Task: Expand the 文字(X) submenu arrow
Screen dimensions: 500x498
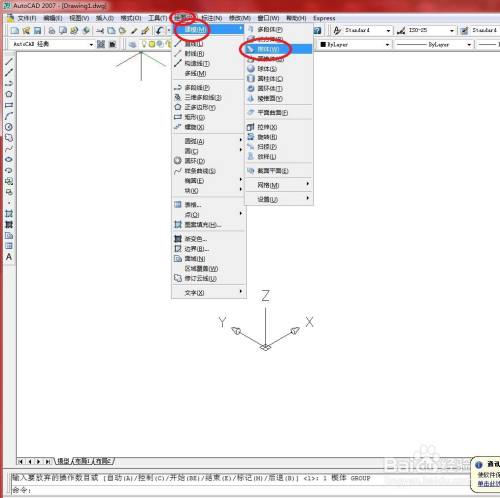Action: pos(241,292)
